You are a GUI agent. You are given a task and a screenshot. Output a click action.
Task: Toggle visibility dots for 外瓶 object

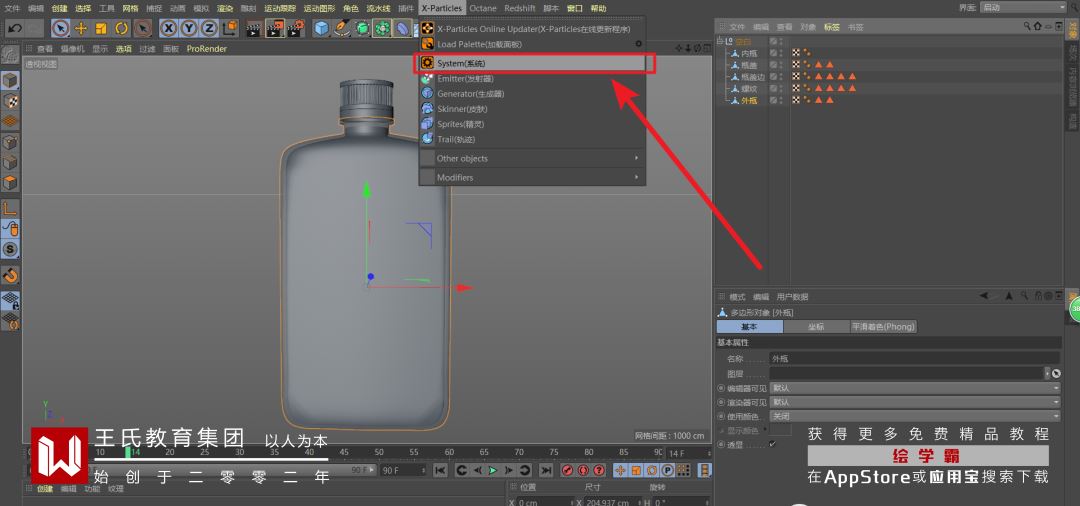[x=781, y=101]
